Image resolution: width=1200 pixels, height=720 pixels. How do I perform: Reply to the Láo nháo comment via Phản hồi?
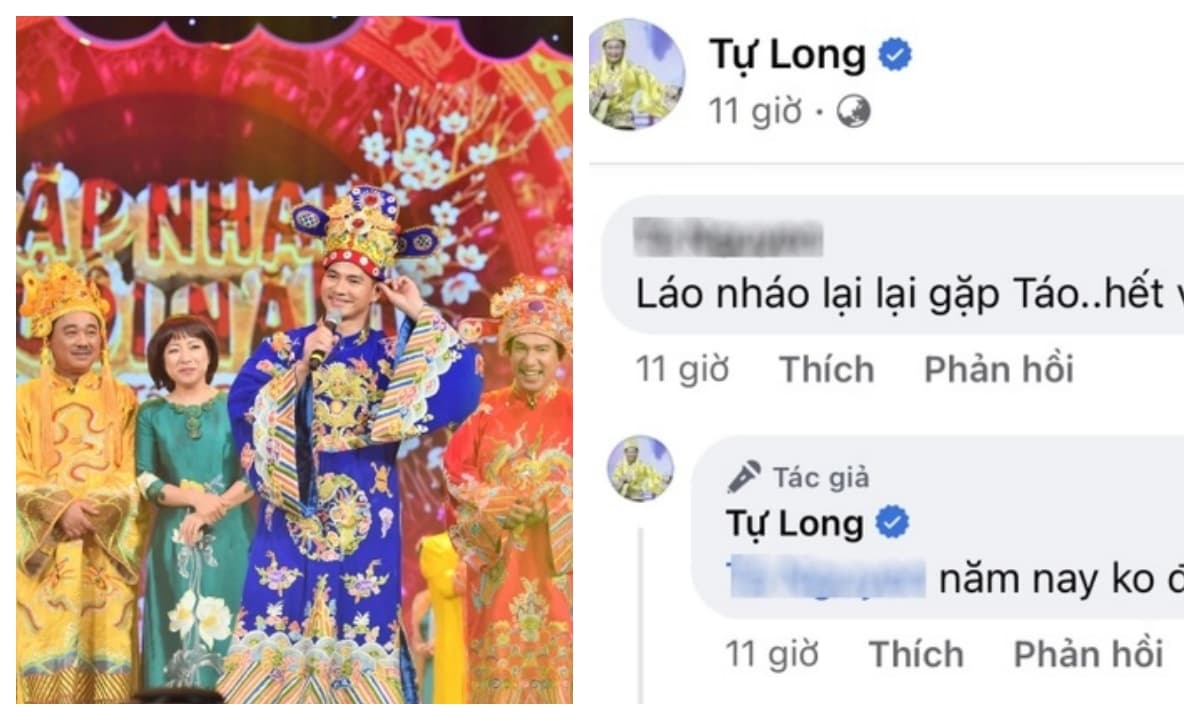tap(998, 370)
